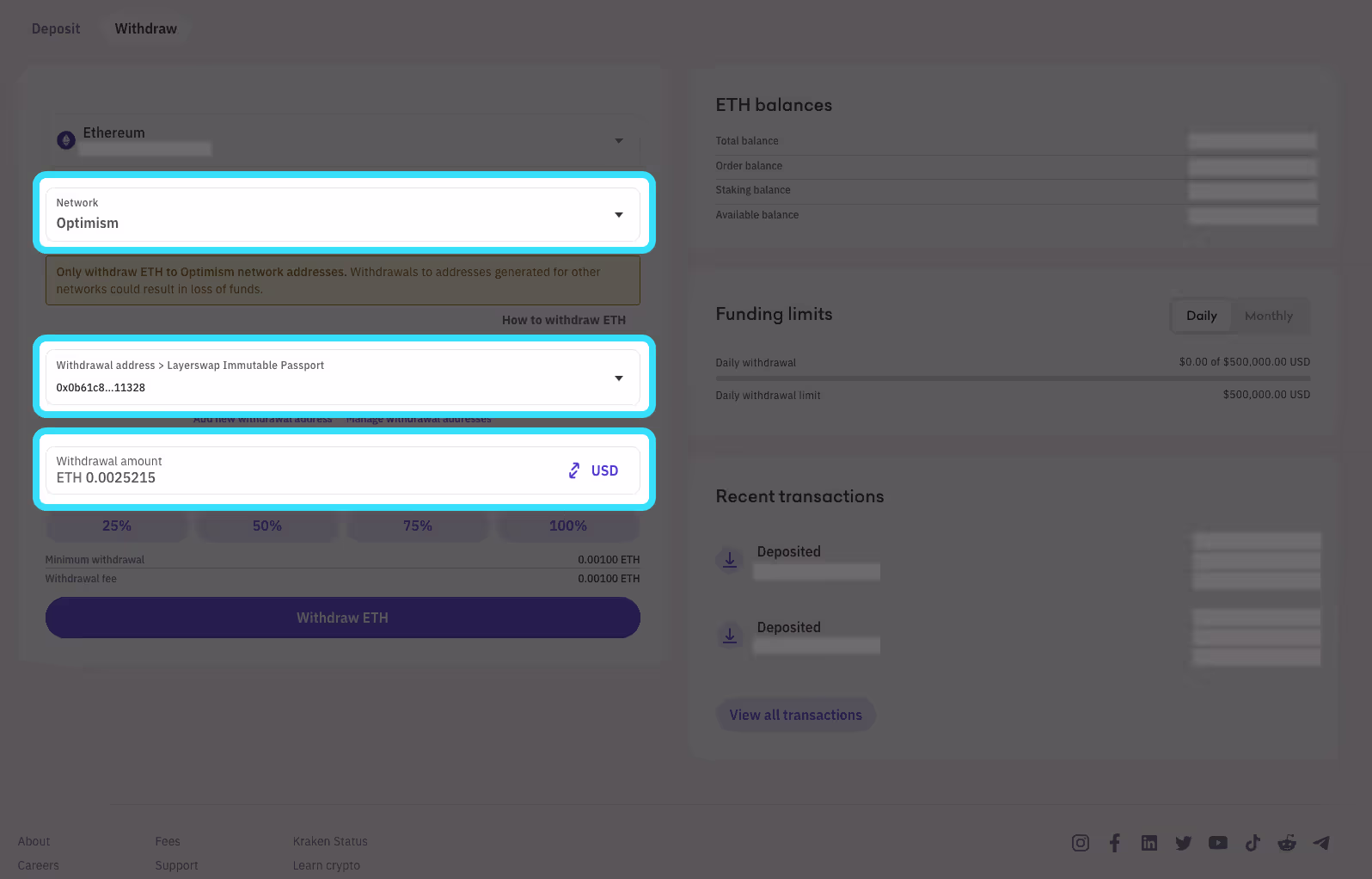Click View all transactions
1372x879 pixels.
click(796, 715)
